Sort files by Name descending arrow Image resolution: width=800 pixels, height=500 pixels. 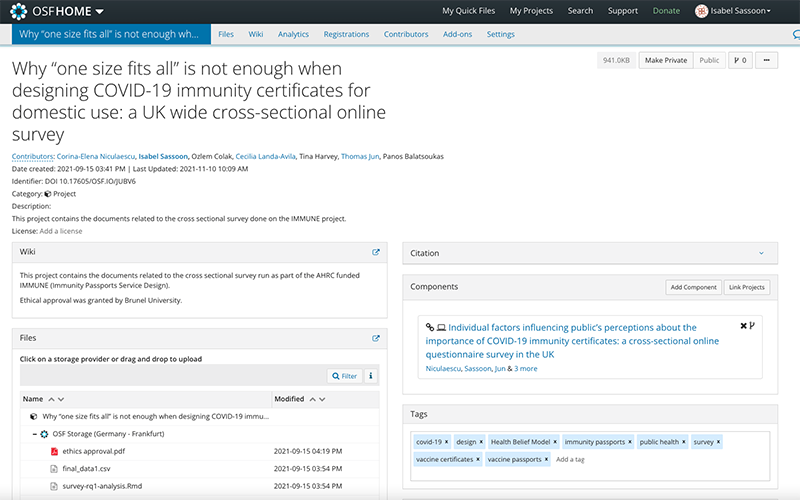tap(61, 399)
